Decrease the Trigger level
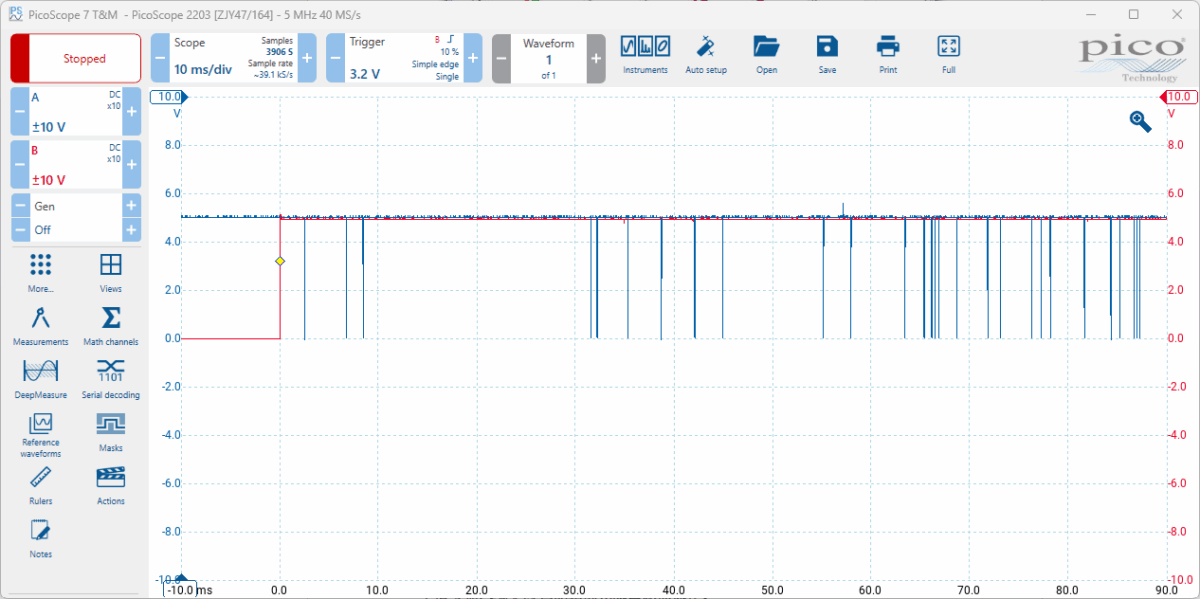This screenshot has height=599, width=1200. tap(335, 58)
